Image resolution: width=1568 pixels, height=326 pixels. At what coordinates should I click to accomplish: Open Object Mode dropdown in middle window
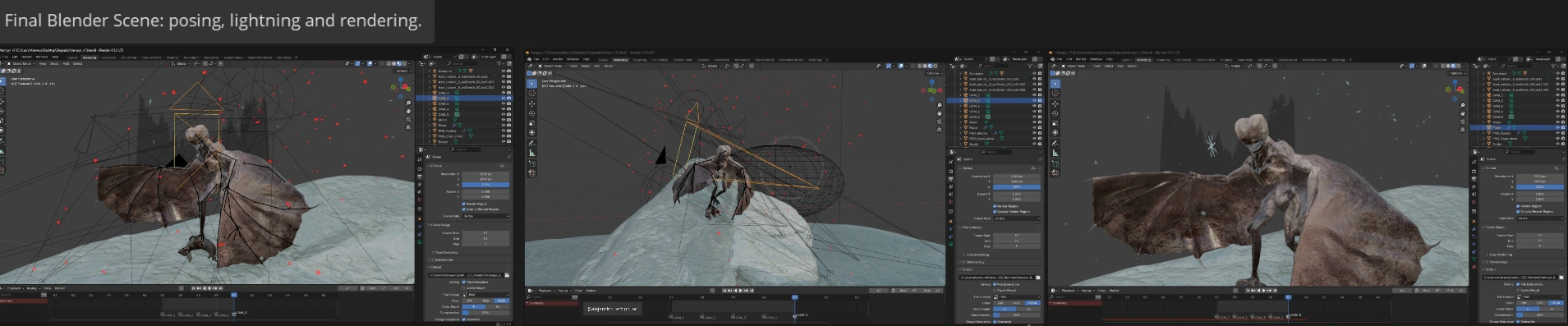tap(551, 66)
